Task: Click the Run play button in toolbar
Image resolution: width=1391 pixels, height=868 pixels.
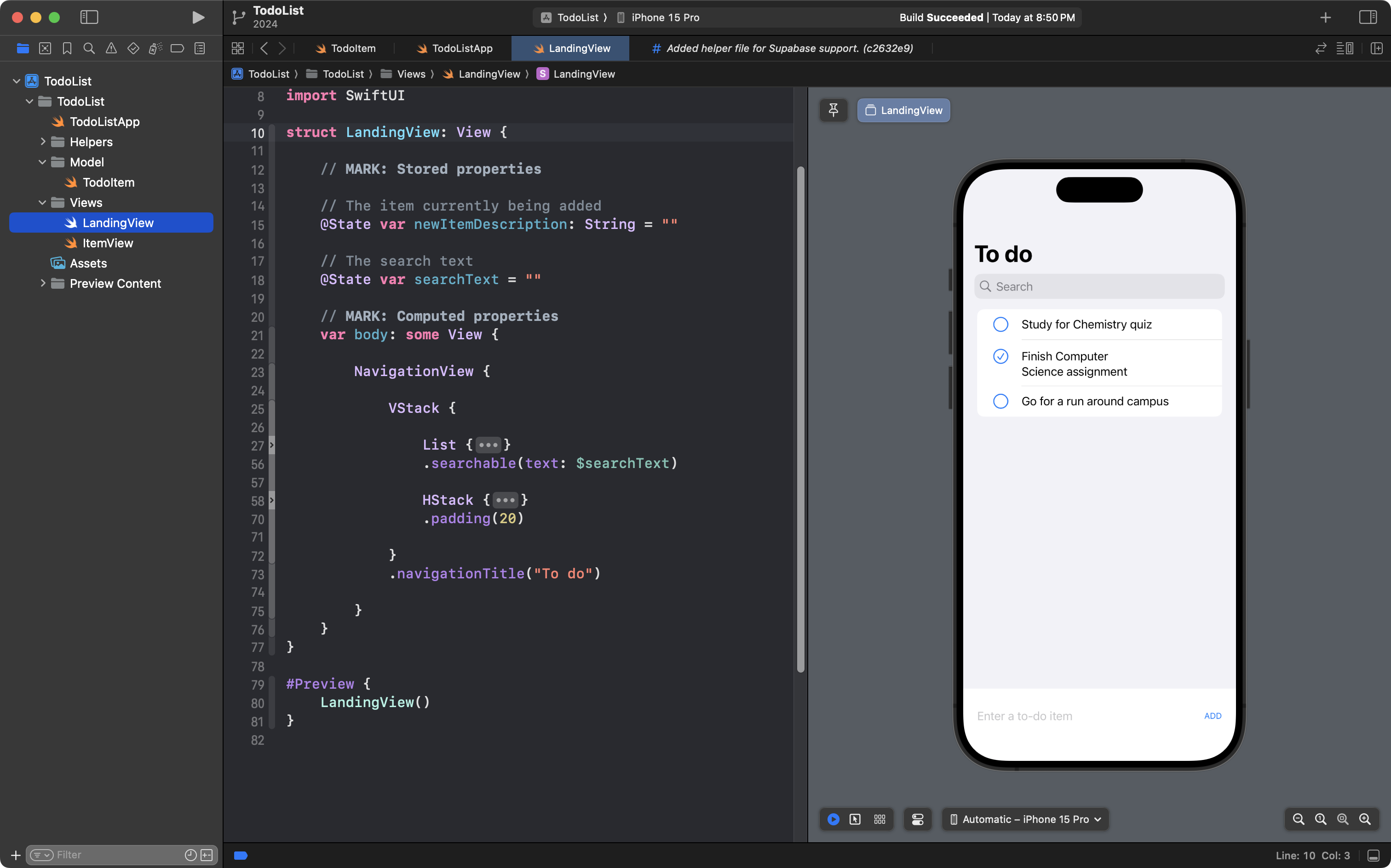Action: [198, 17]
